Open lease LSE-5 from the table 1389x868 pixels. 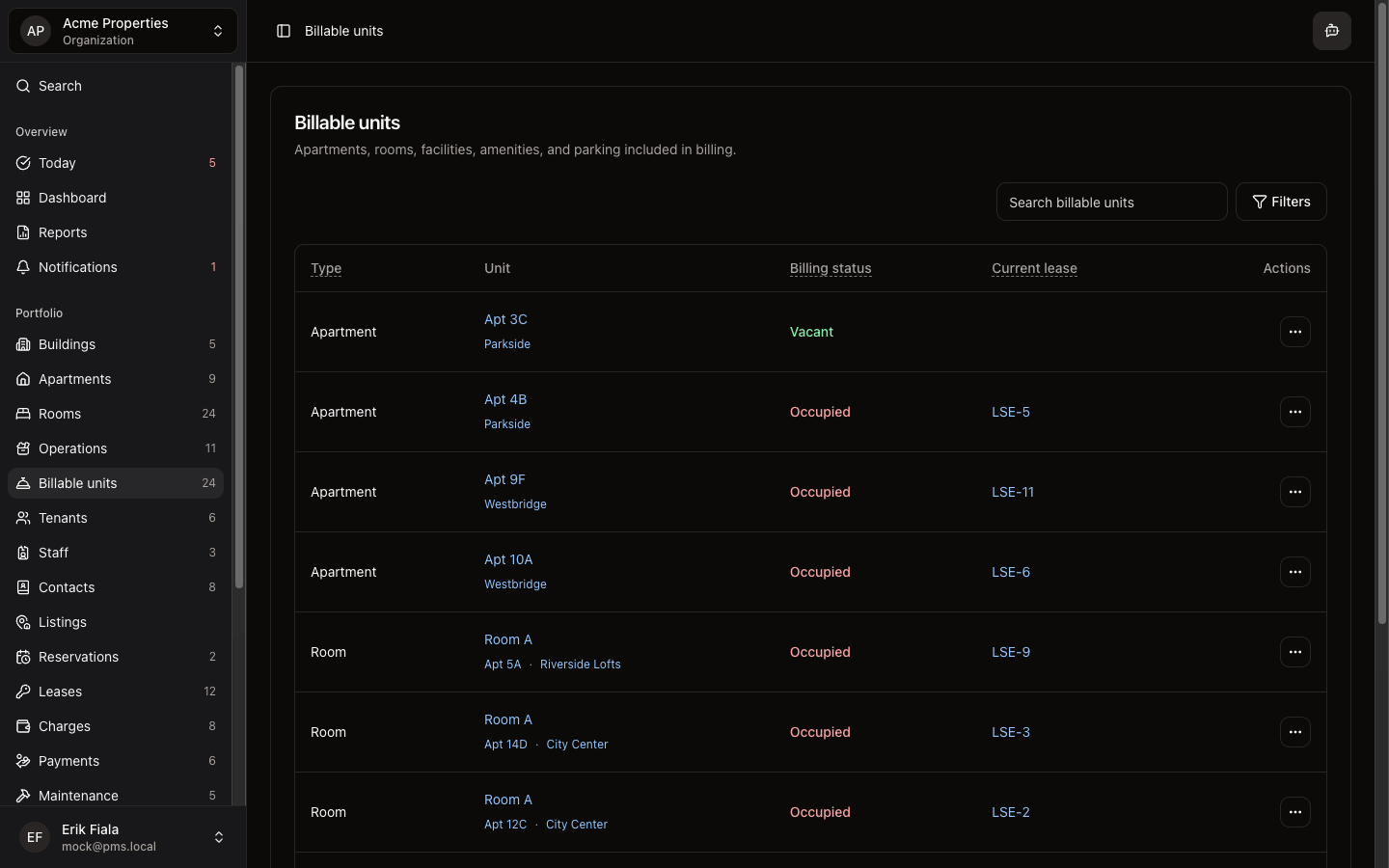[1011, 412]
